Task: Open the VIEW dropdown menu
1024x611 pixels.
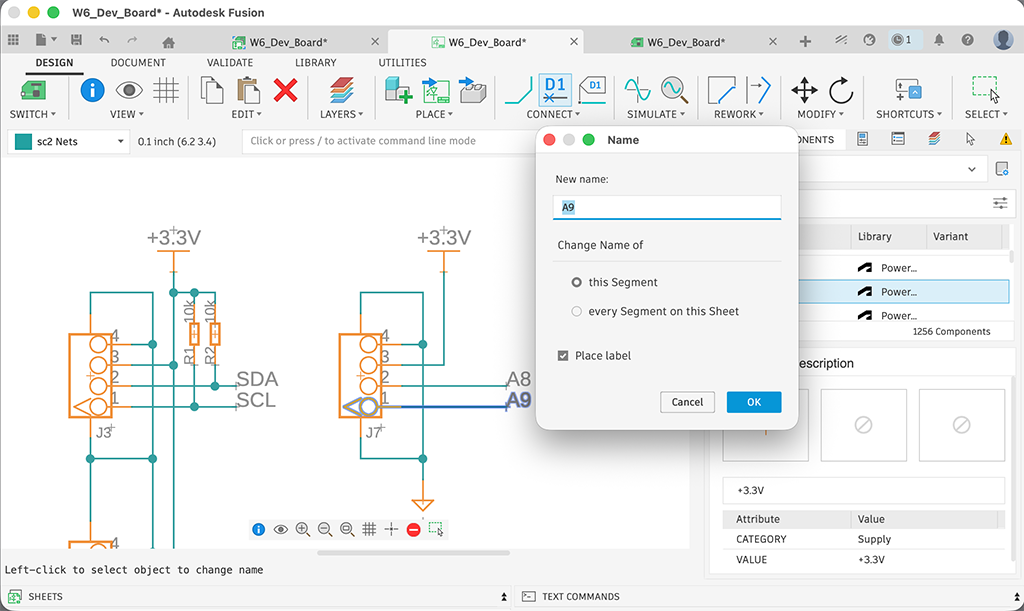Action: coord(126,114)
